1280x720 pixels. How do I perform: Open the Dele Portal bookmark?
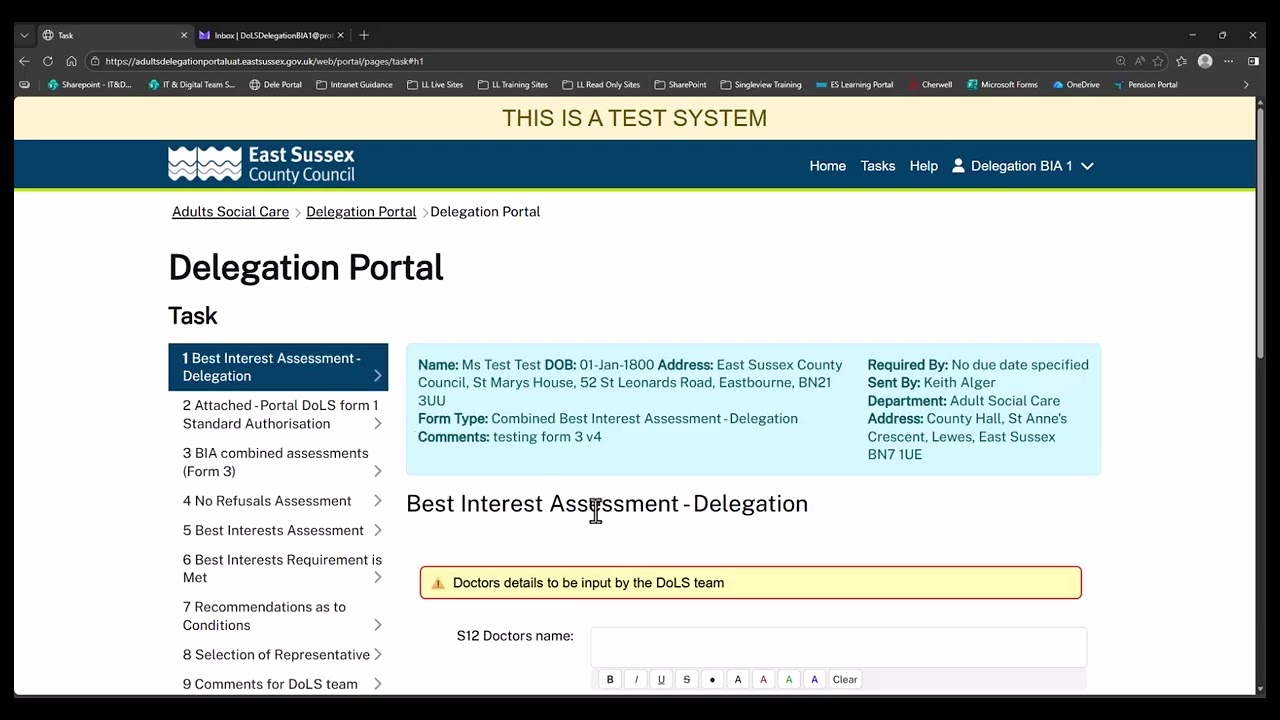click(275, 85)
